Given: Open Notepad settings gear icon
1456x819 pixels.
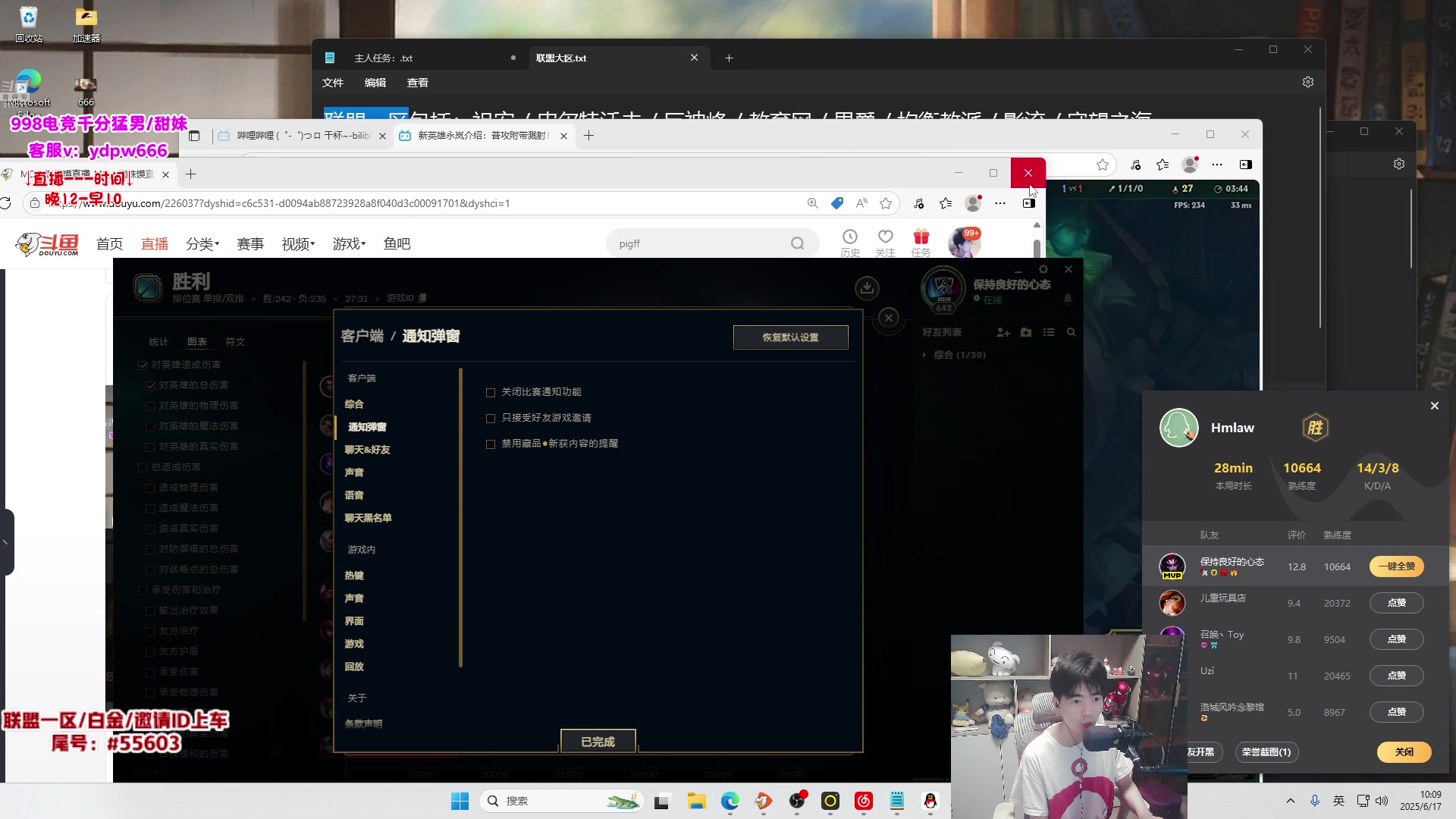Looking at the screenshot, I should click(x=1308, y=82).
